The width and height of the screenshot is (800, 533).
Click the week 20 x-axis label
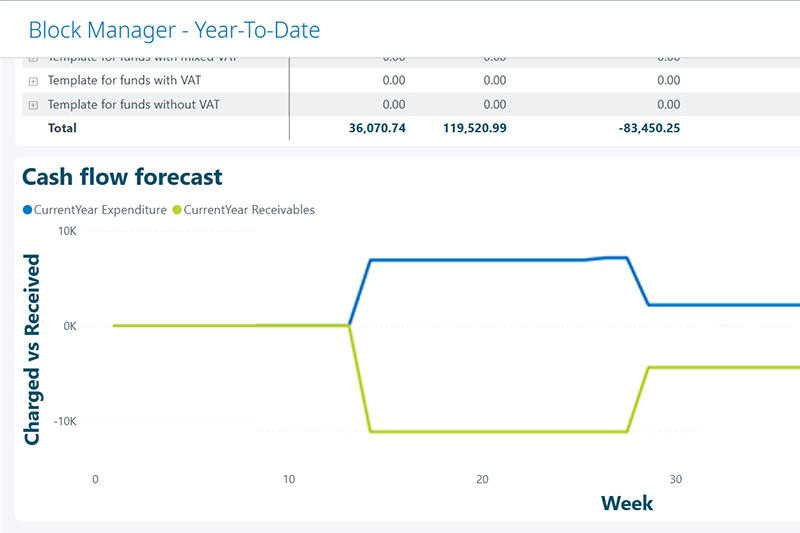pos(482,479)
